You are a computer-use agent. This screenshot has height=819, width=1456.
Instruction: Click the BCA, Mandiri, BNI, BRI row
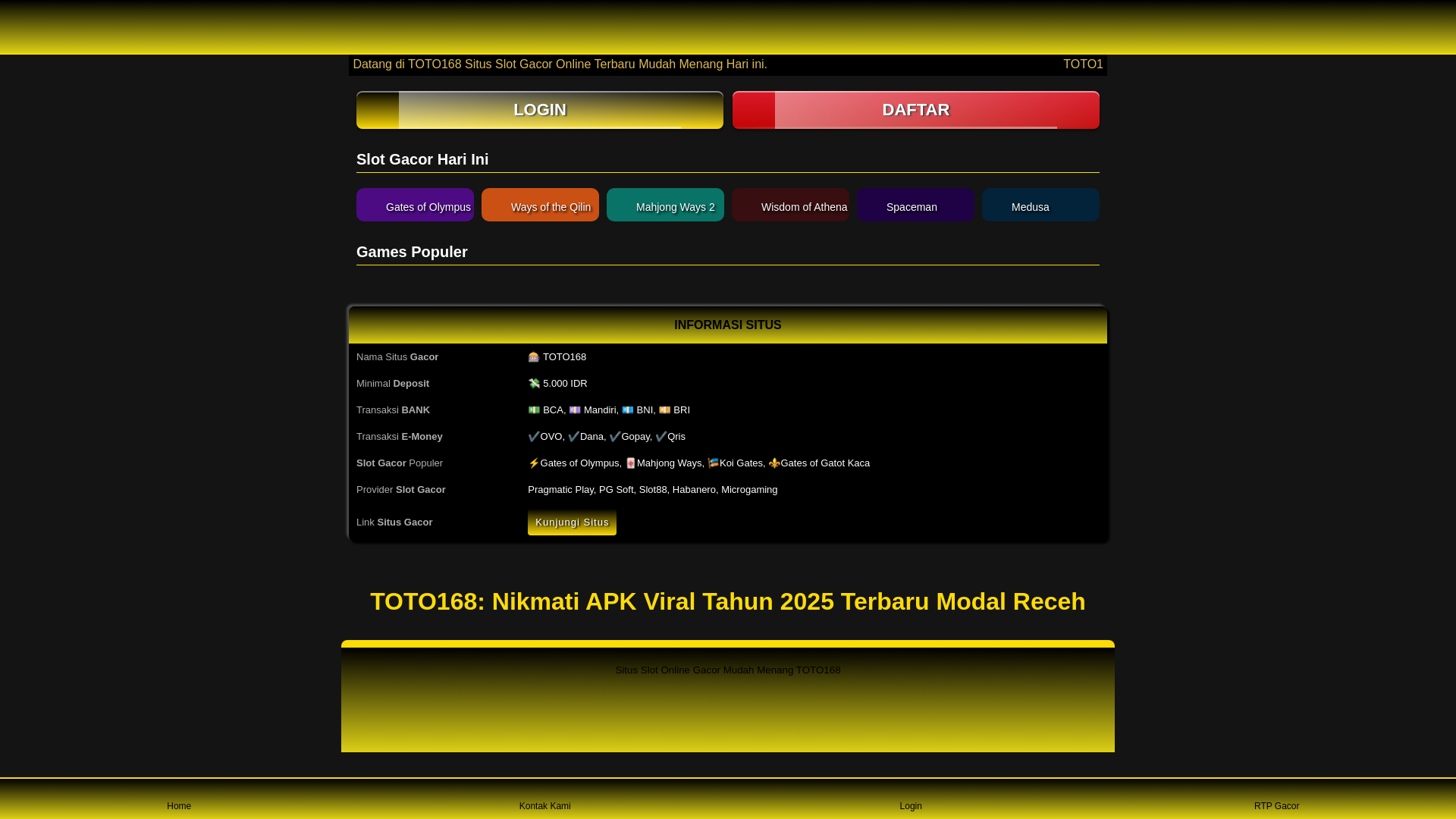coord(609,410)
